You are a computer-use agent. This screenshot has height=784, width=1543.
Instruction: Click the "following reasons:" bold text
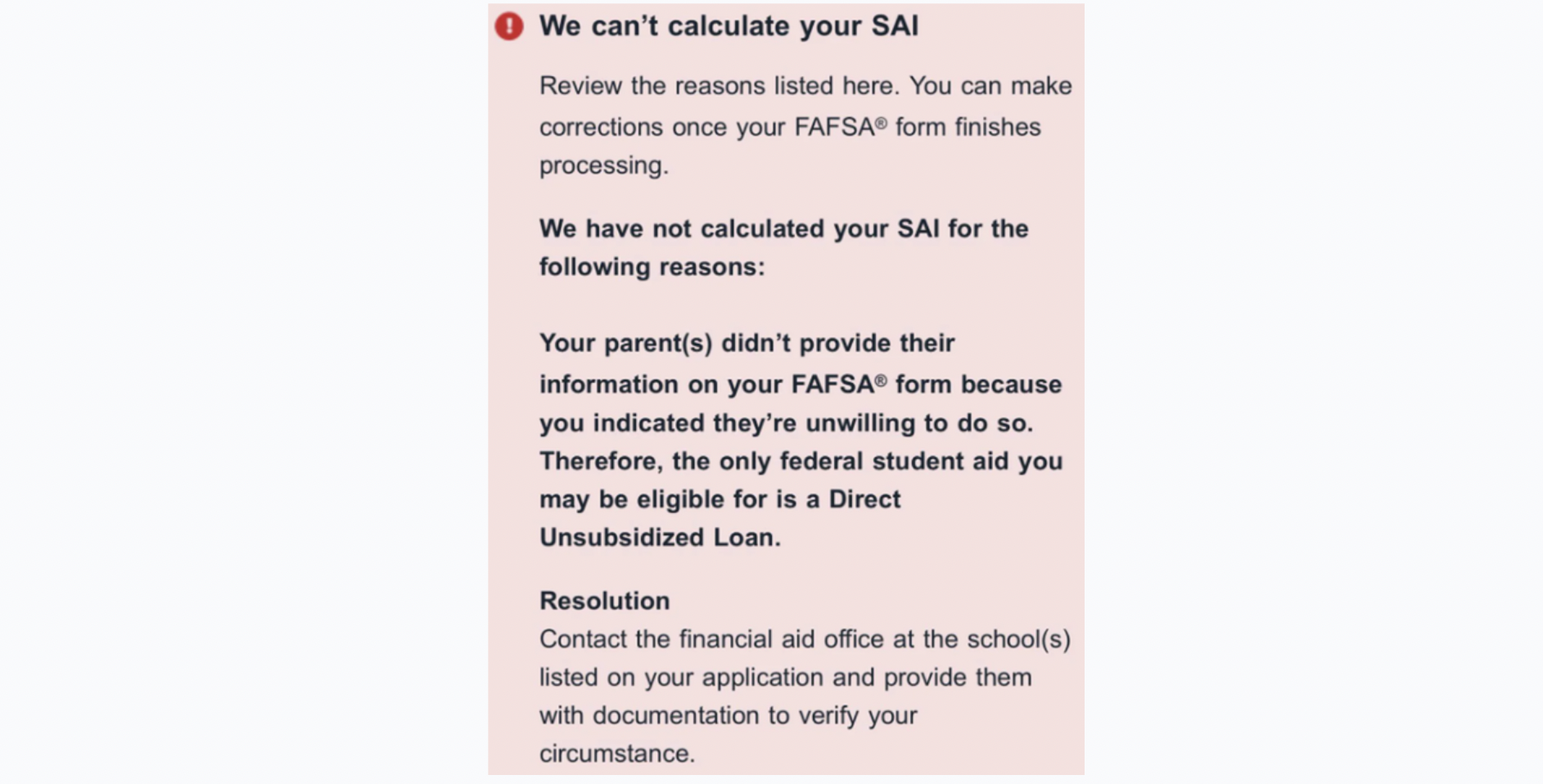(x=652, y=267)
